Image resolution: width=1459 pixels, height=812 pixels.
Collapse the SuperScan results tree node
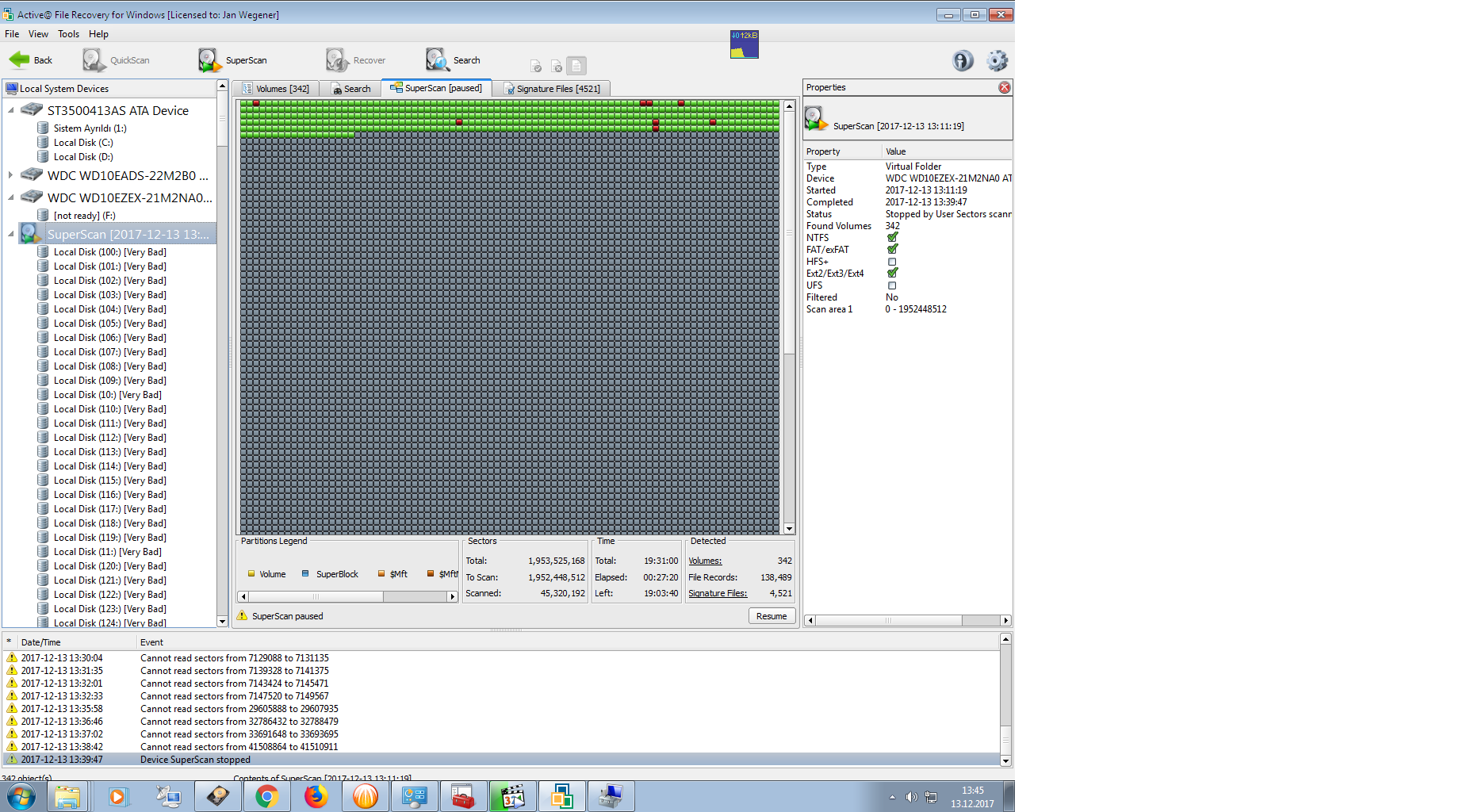pyautogui.click(x=10, y=234)
